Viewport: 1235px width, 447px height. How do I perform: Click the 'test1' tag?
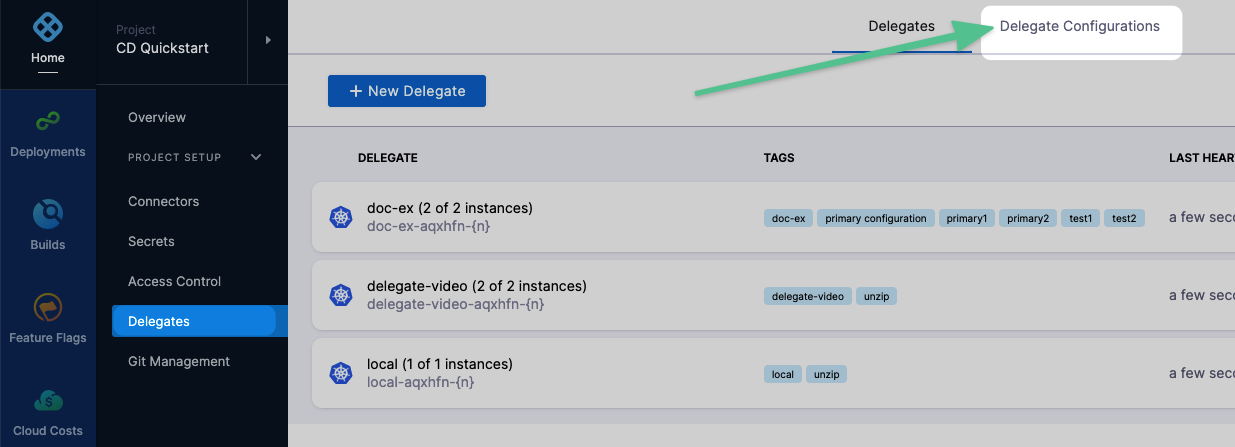(1081, 218)
